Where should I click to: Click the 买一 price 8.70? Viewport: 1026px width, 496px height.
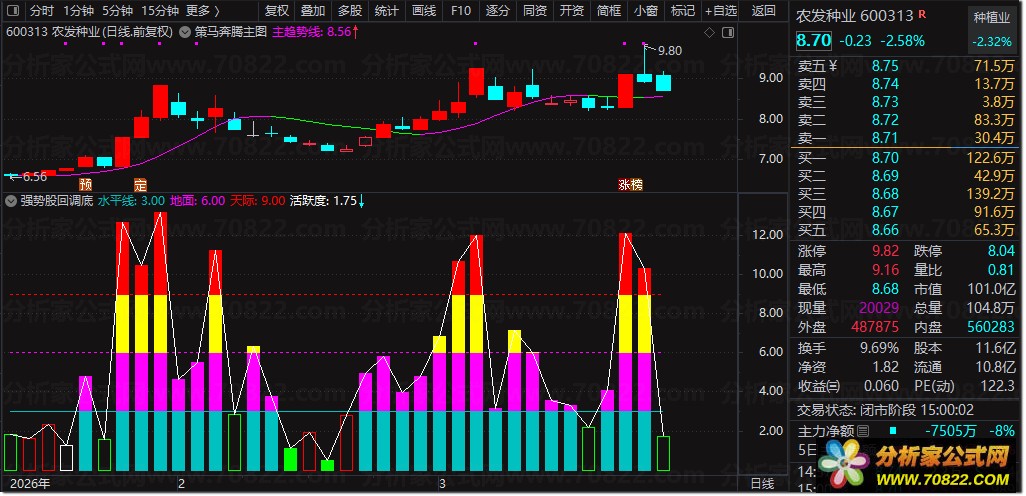pos(885,158)
